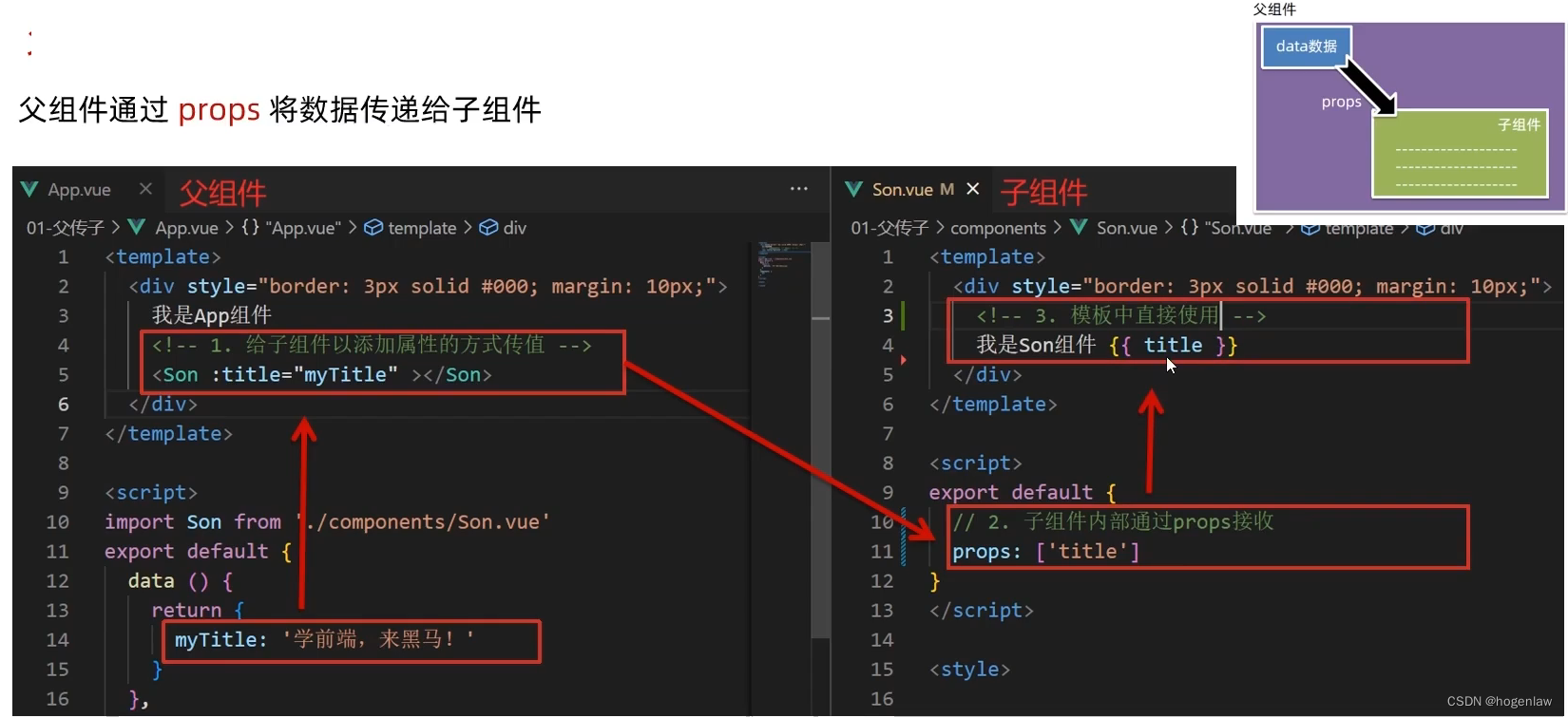Switch to the Son.vue editor tab
Viewport: 1568px width, 718px height.
click(902, 190)
